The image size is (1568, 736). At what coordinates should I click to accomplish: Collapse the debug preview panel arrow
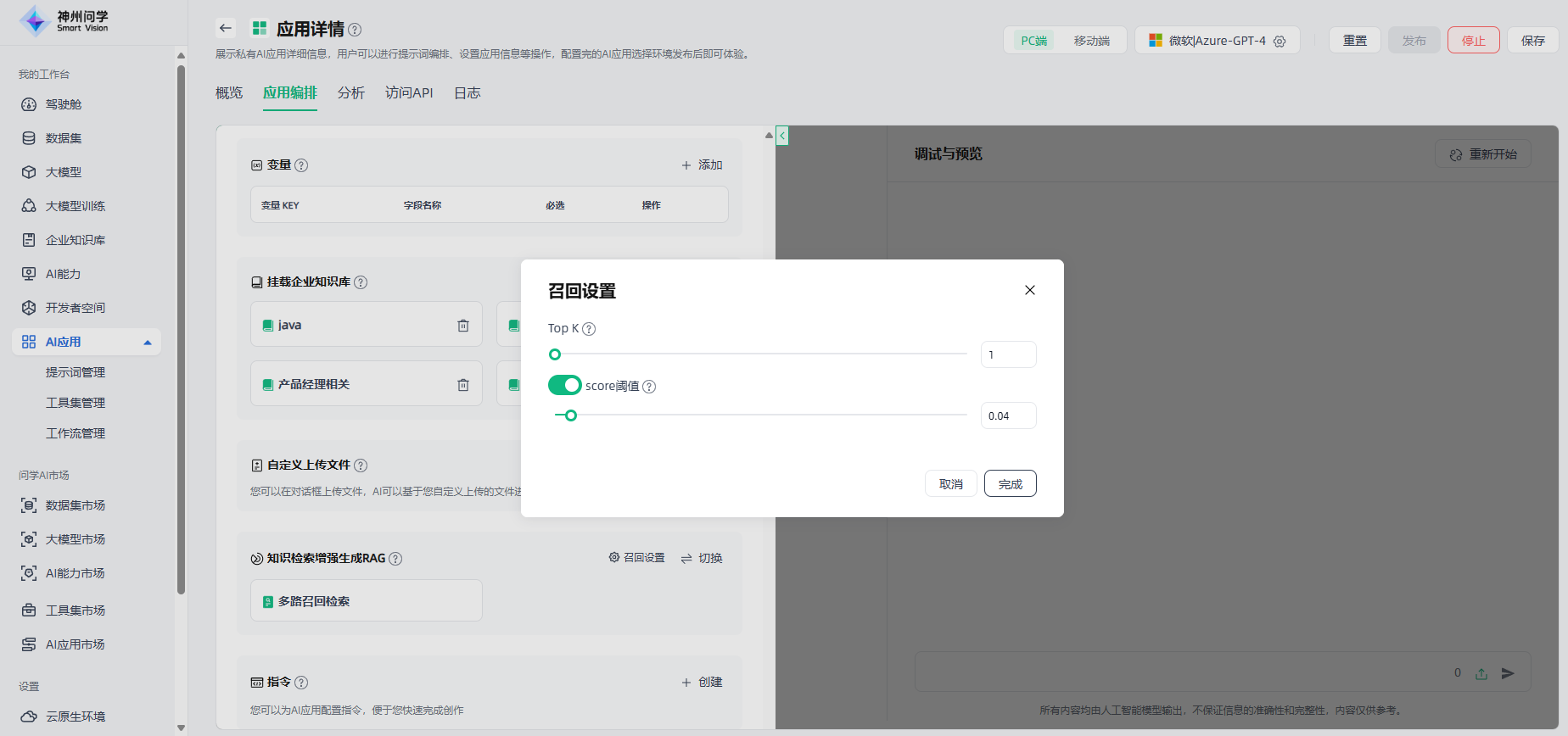[x=782, y=136]
